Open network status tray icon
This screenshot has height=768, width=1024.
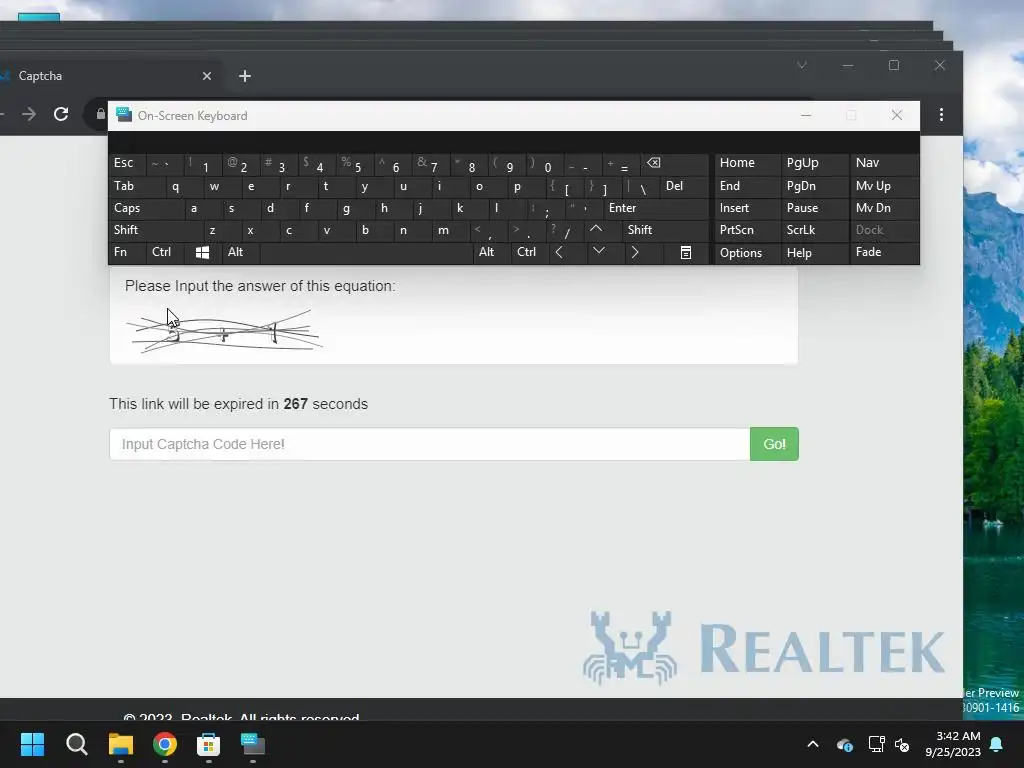click(x=876, y=744)
